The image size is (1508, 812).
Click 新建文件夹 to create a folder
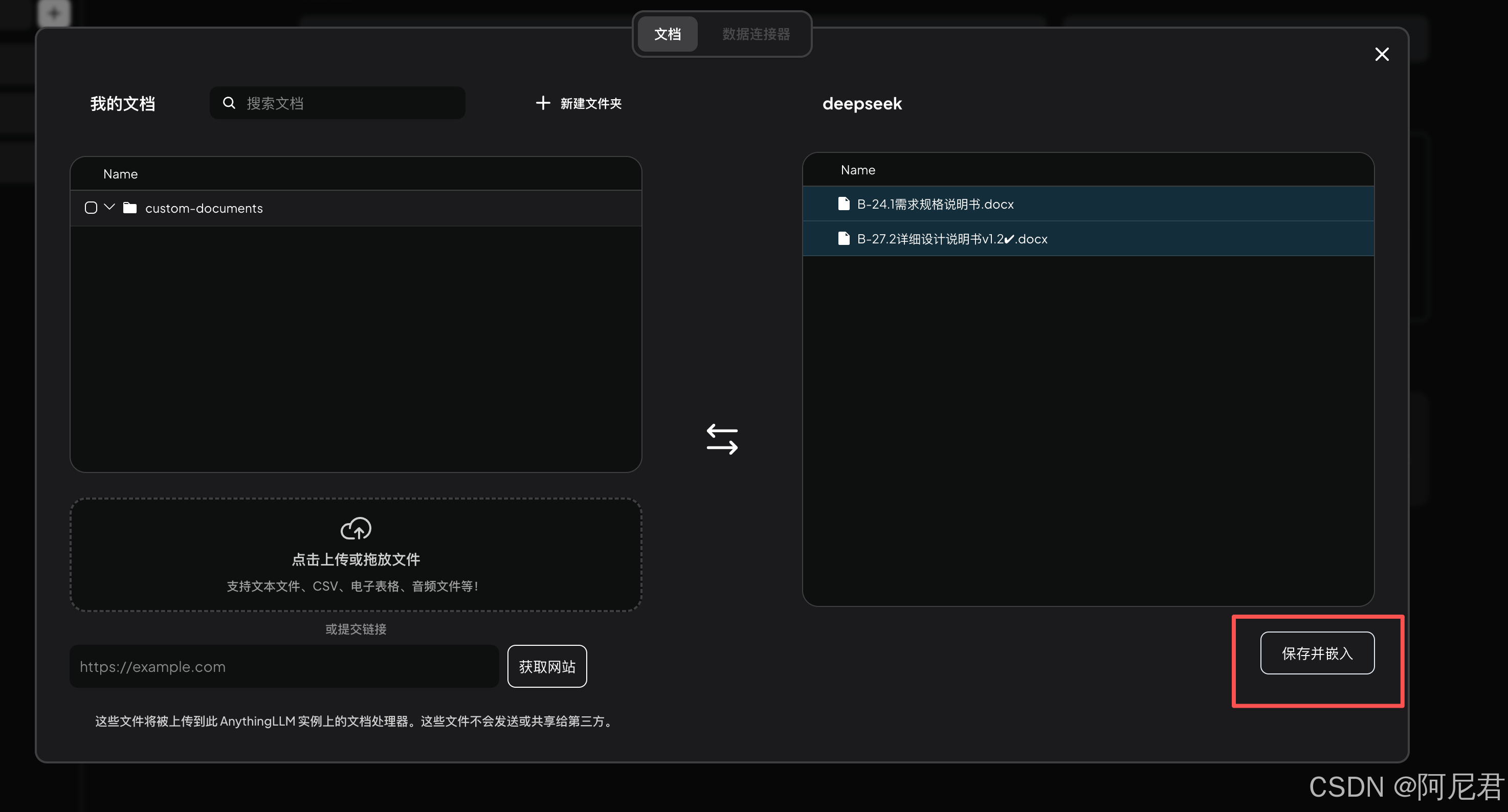point(591,104)
